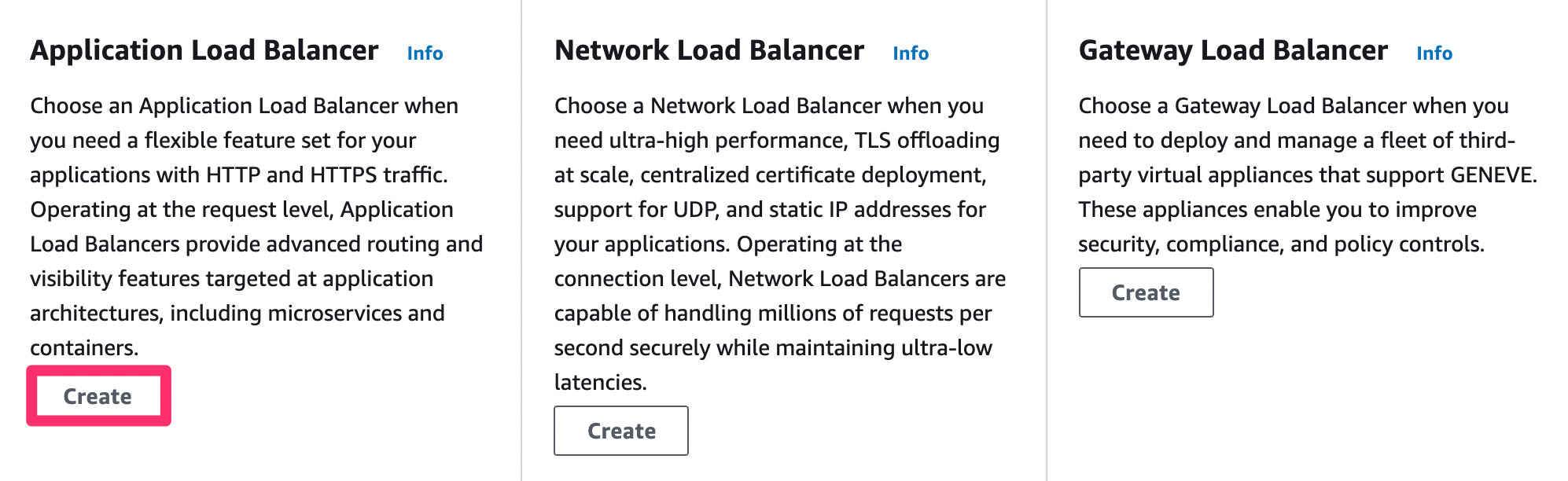
Task: Click the middle card's Create button label
Action: (x=621, y=431)
